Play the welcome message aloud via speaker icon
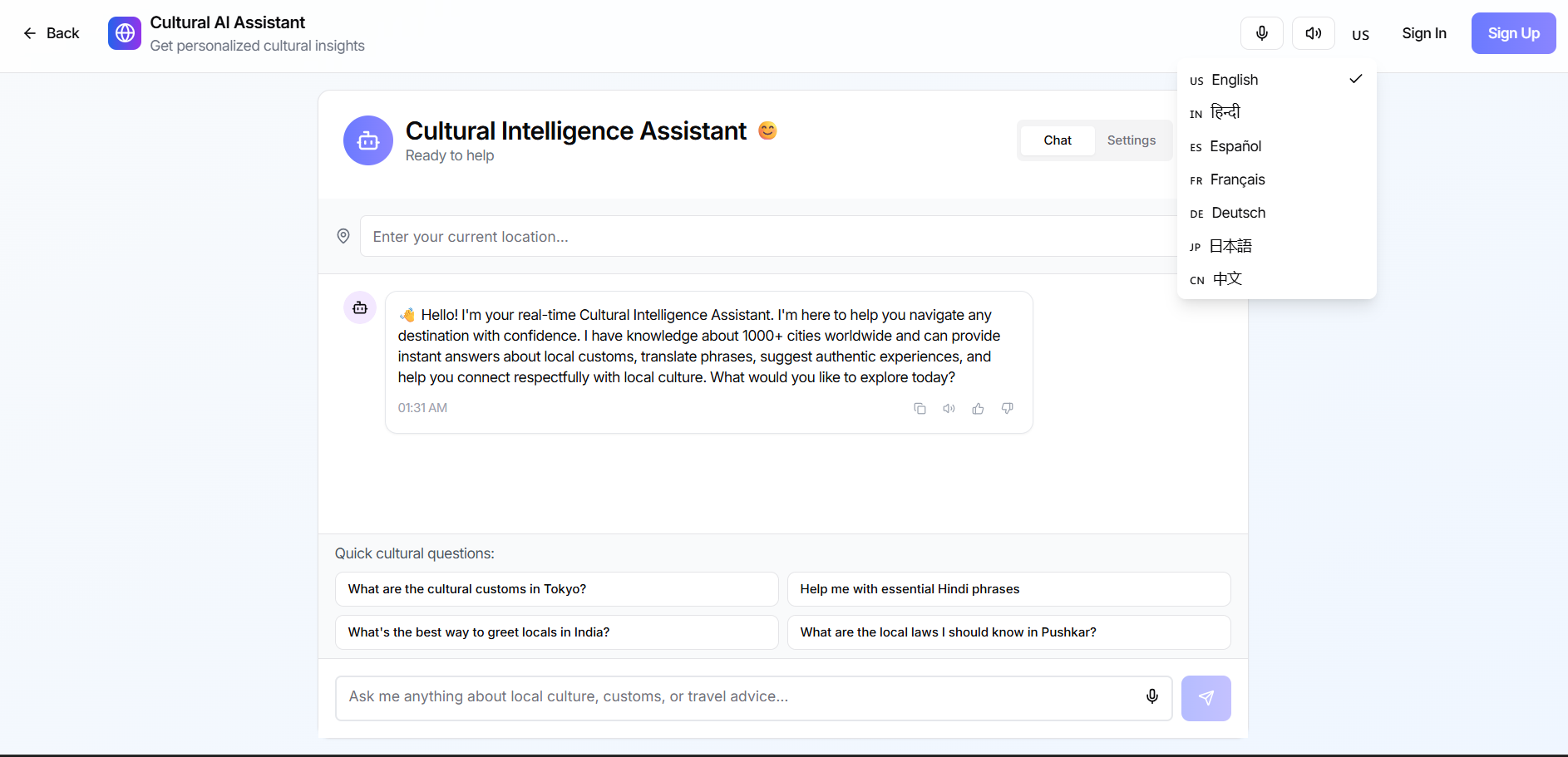 (949, 409)
